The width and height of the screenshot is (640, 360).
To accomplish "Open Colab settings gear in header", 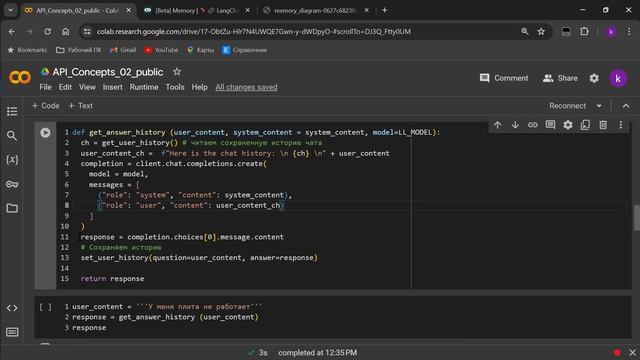I will [594, 78].
